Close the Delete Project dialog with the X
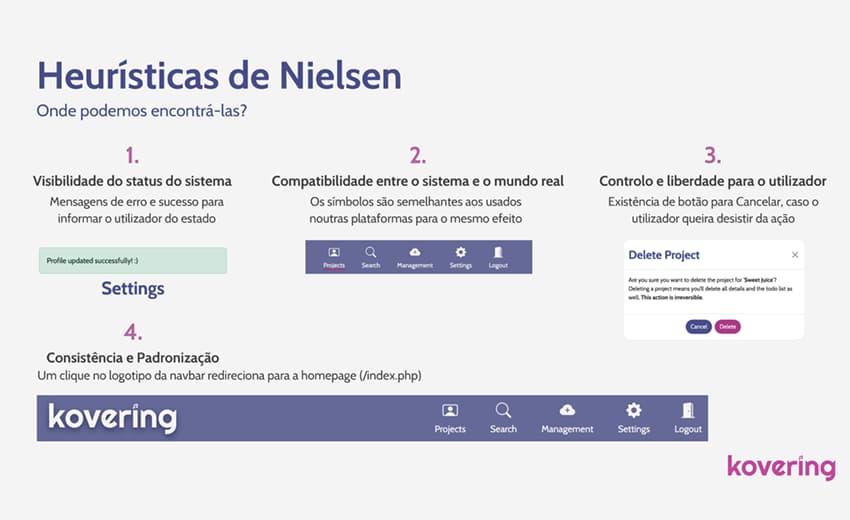The image size is (850, 520). point(795,255)
